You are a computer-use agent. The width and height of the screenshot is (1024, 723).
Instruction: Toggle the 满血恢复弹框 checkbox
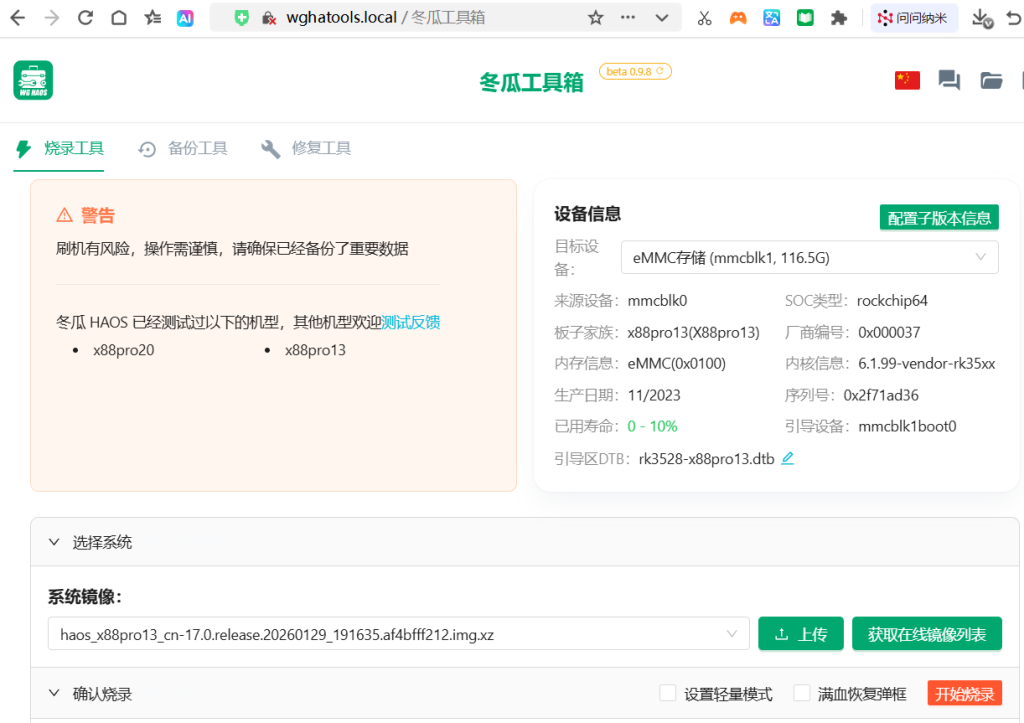pyautogui.click(x=801, y=693)
